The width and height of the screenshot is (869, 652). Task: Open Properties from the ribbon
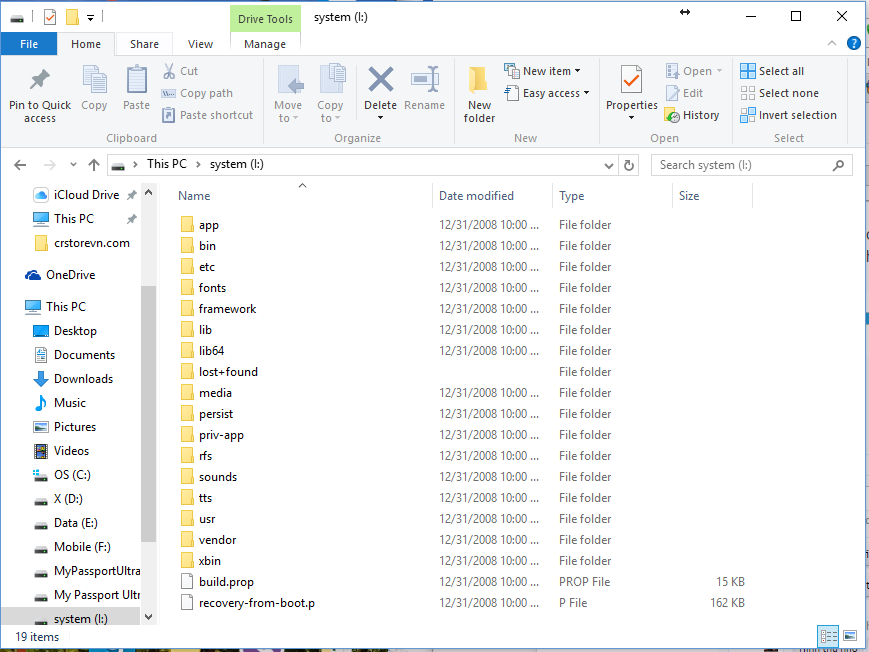pos(631,80)
